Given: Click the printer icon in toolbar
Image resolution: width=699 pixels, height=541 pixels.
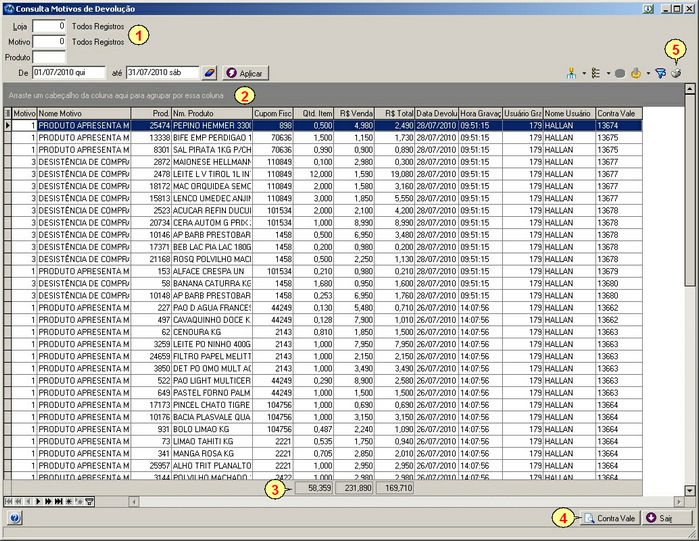Looking at the screenshot, I should click(x=676, y=73).
